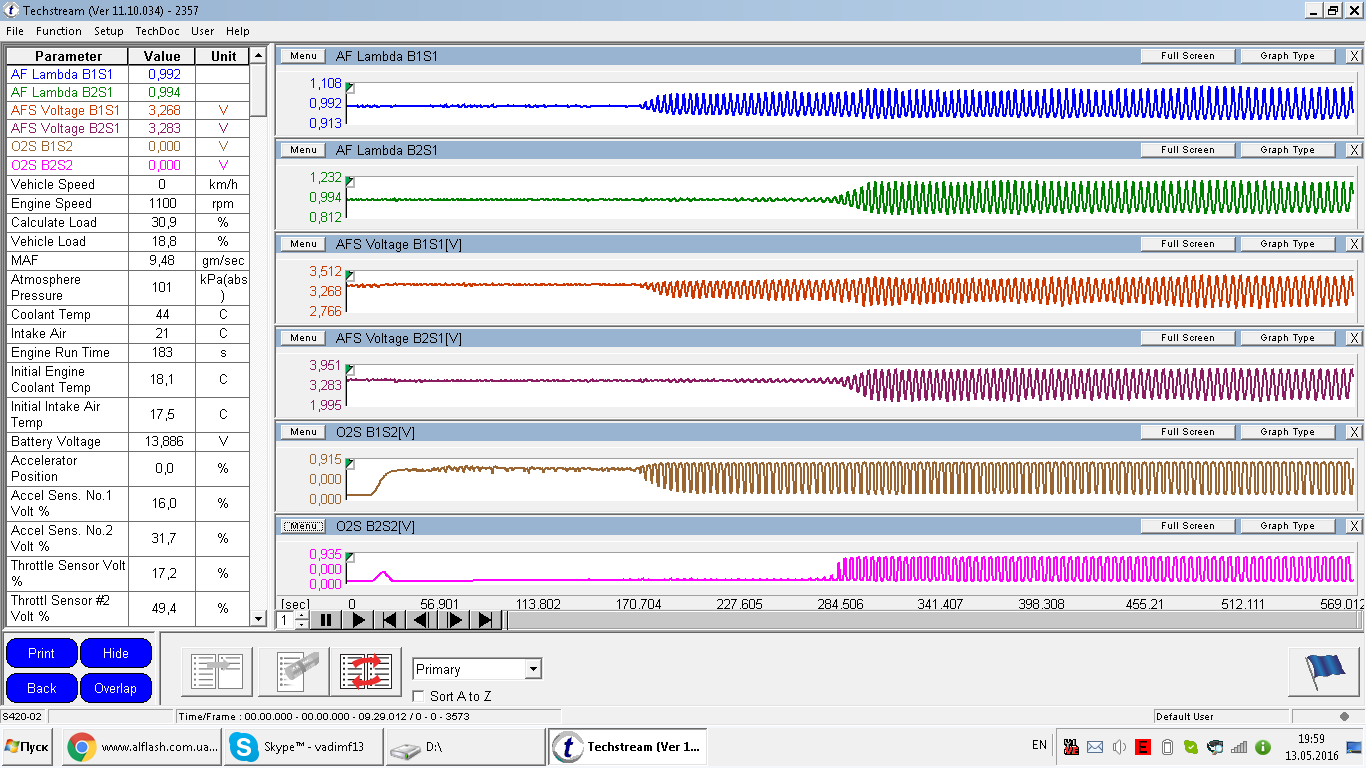The height and width of the screenshot is (768, 1366).
Task: Click the blue Print button
Action: pos(41,653)
